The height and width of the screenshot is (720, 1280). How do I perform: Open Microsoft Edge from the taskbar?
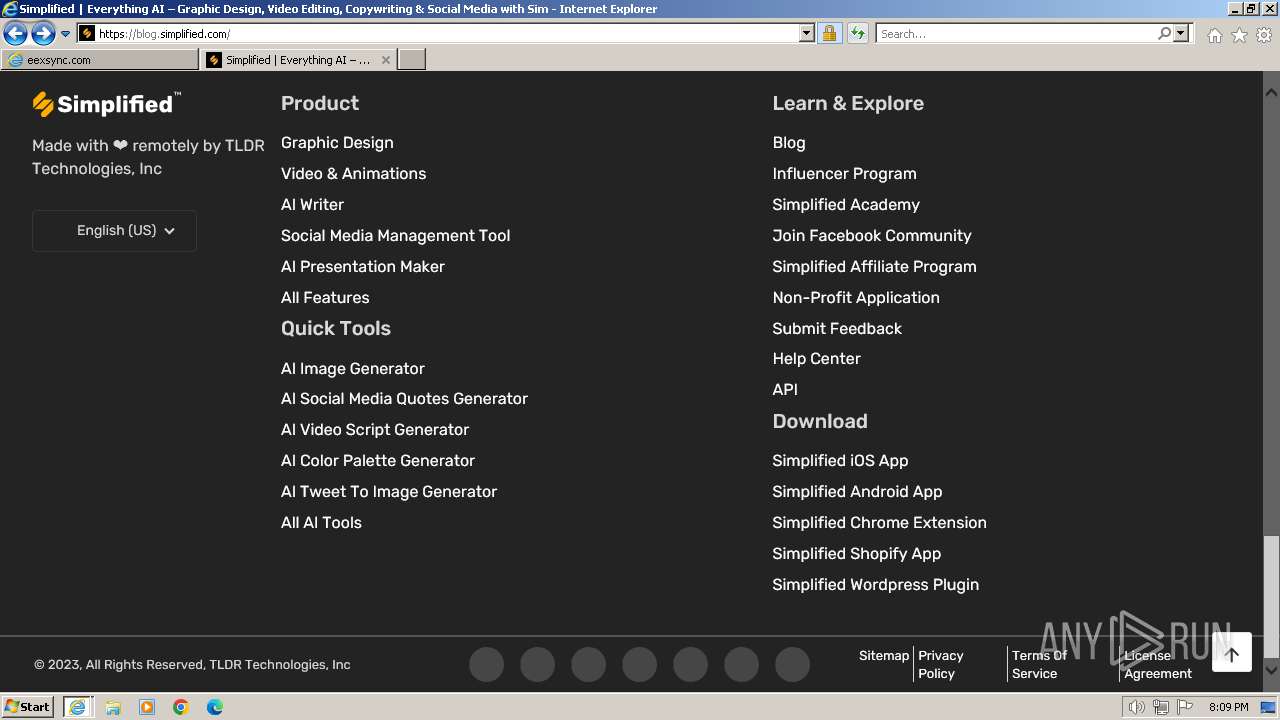(215, 707)
